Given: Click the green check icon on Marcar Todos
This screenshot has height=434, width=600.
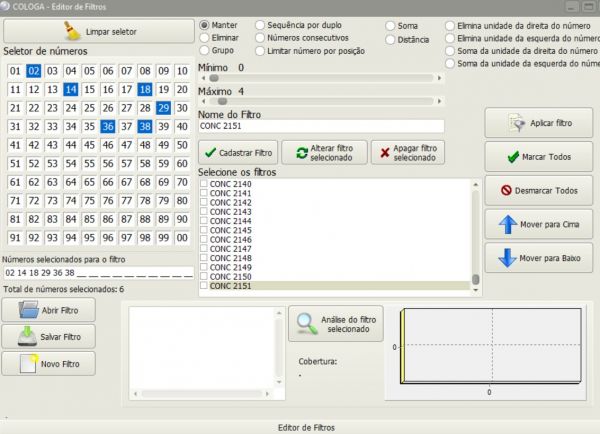Looking at the screenshot, I should (513, 157).
